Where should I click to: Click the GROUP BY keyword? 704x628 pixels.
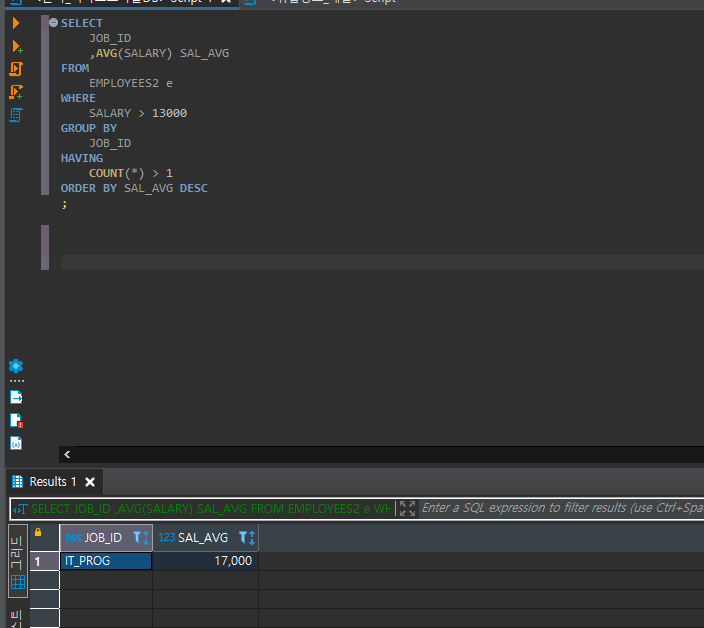[89, 128]
